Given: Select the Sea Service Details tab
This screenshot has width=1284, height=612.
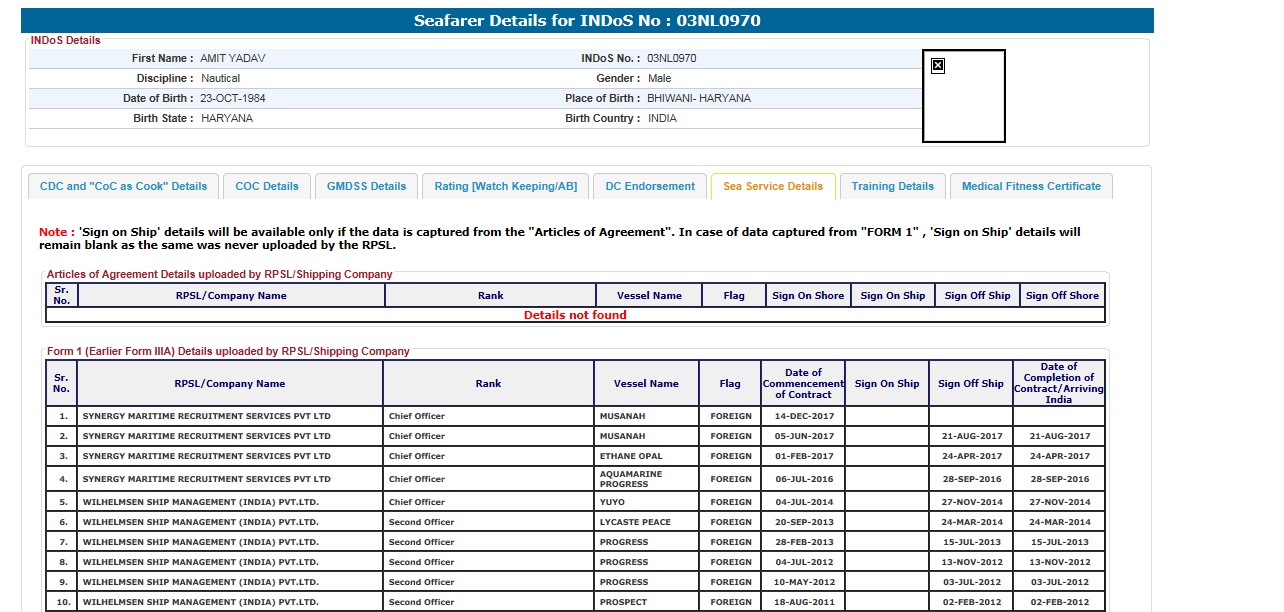Looking at the screenshot, I should (x=773, y=186).
